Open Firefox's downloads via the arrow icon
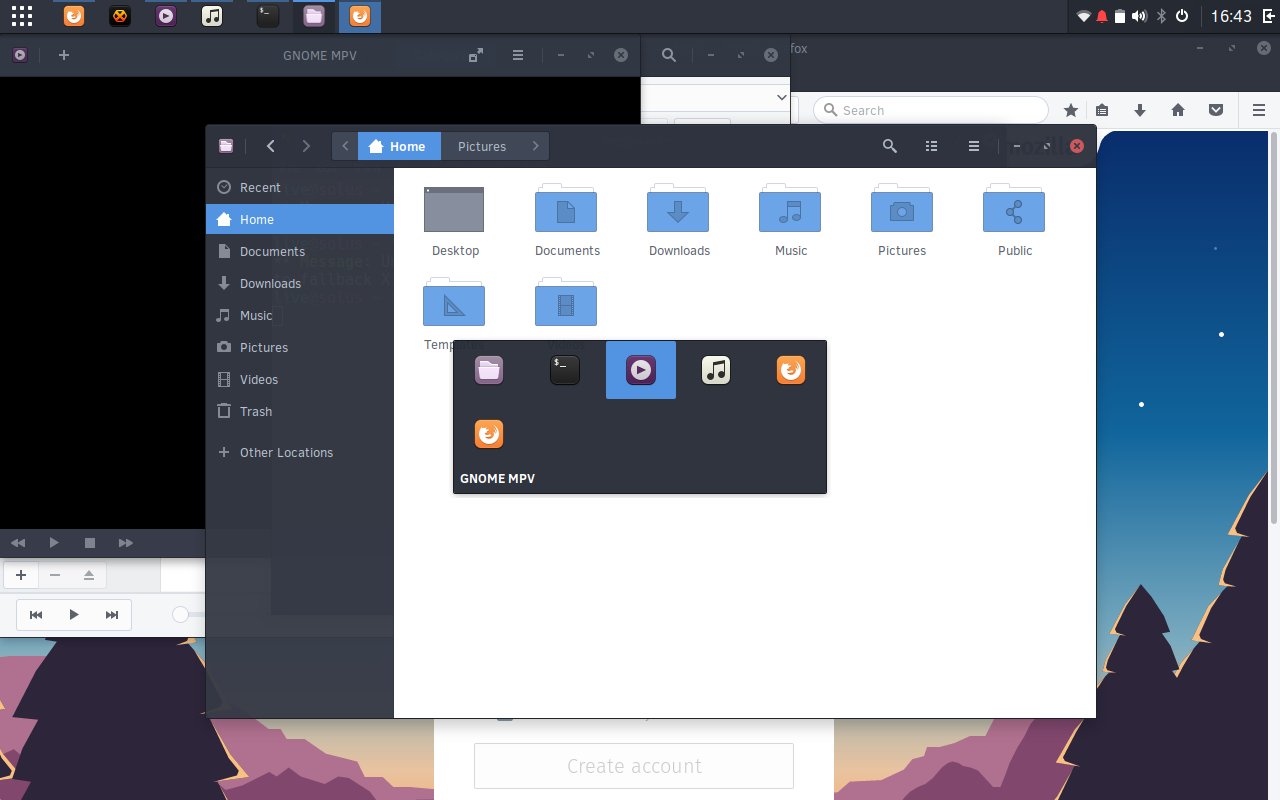Viewport: 1280px width, 800px height. click(1140, 110)
